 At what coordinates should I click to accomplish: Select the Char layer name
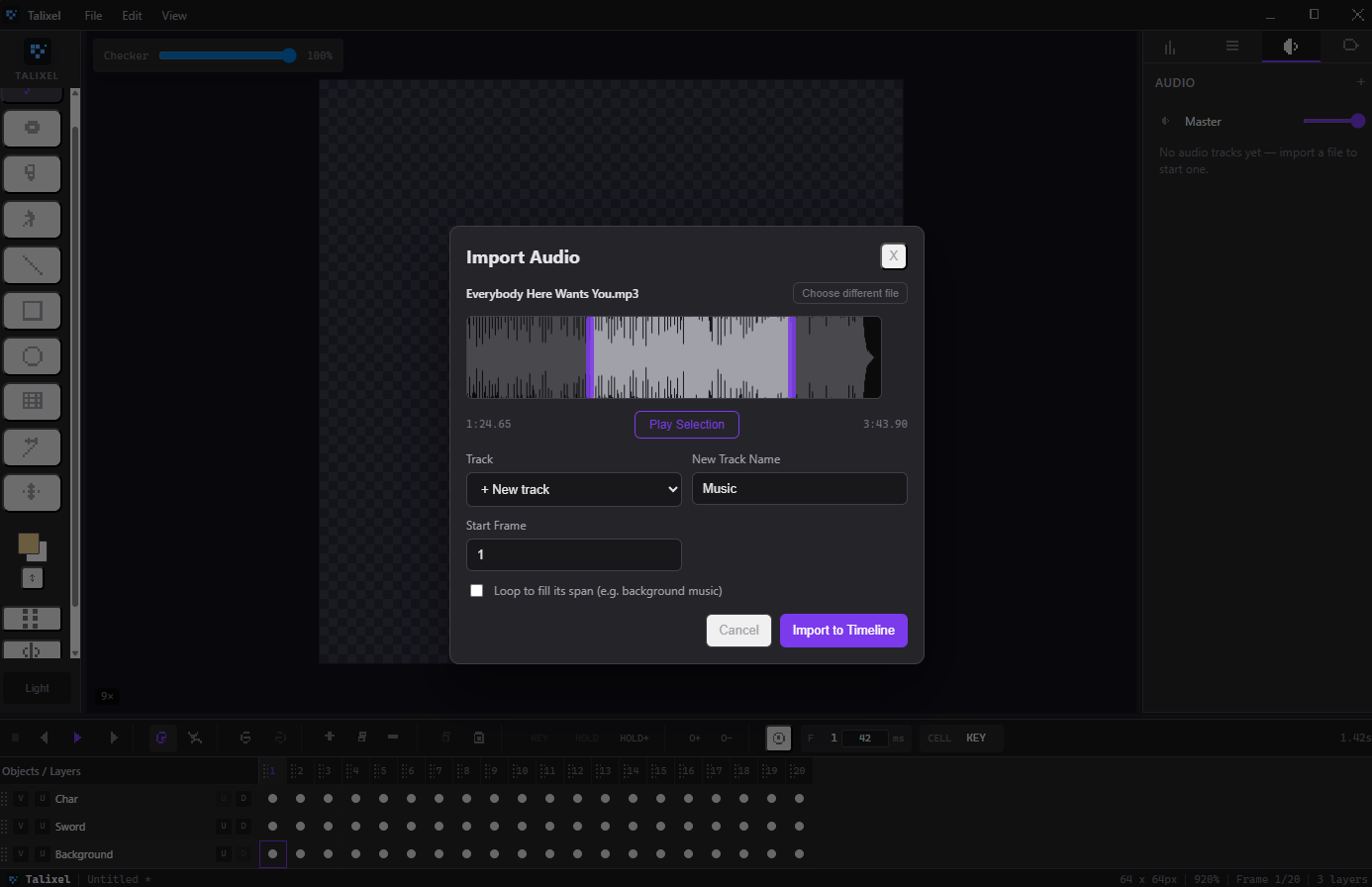tap(66, 799)
